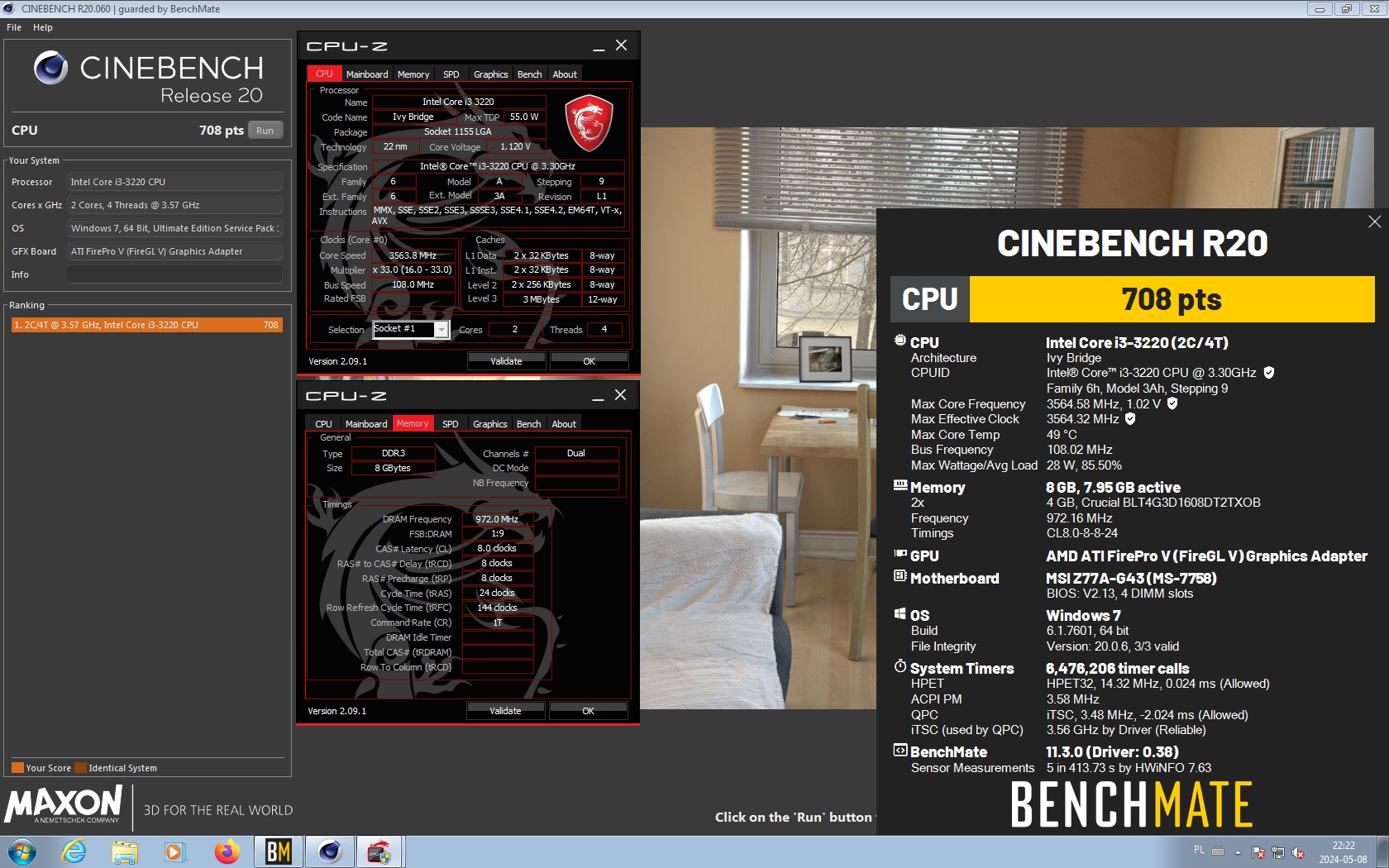1389x868 pixels.
Task: Switch to Cinebench taskbar icon
Action: pos(330,851)
